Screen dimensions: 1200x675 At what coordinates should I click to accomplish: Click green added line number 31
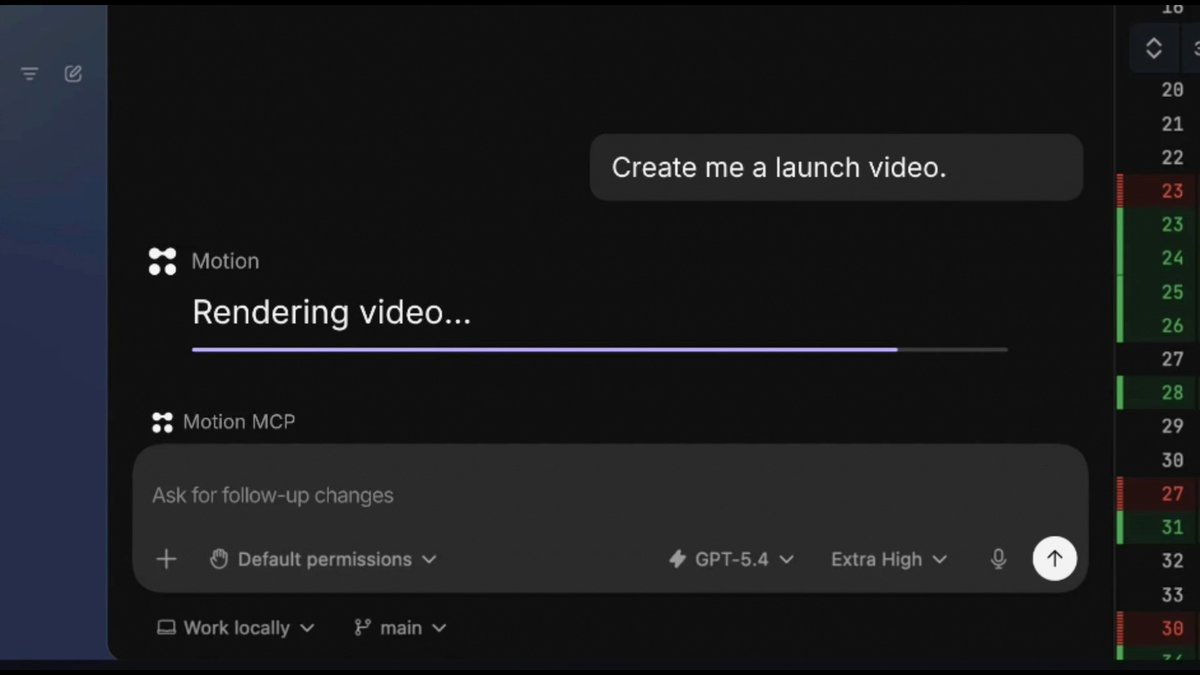point(1172,527)
